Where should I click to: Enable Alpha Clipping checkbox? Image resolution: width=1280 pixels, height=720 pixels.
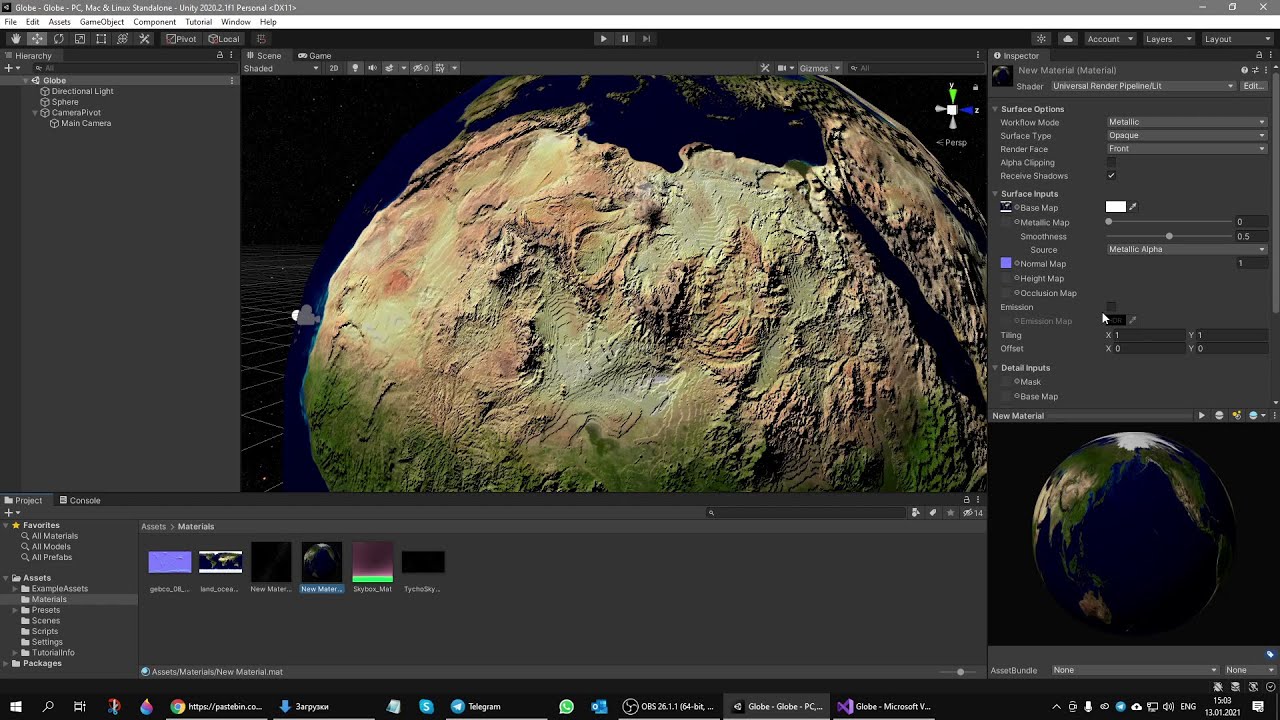(1111, 162)
